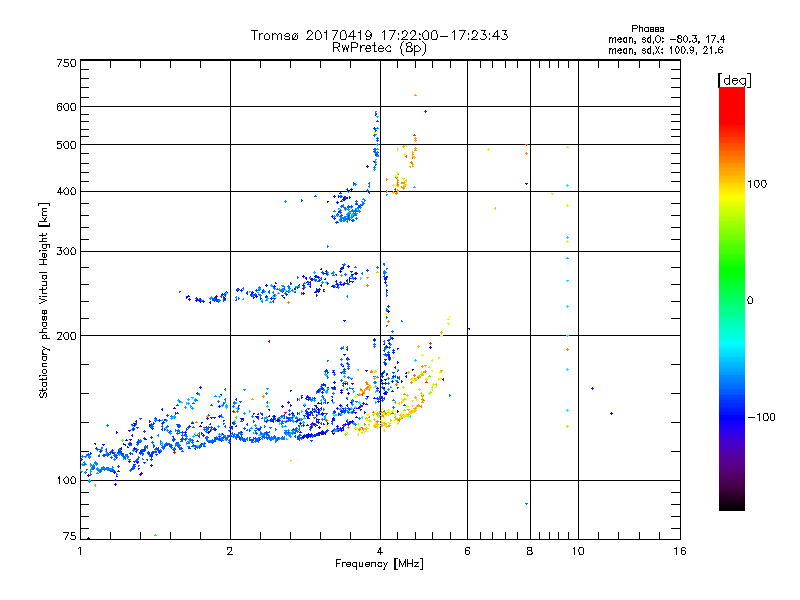This screenshot has width=800, height=600.
Task: Click the y-axis label '750'
Action: click(67, 63)
